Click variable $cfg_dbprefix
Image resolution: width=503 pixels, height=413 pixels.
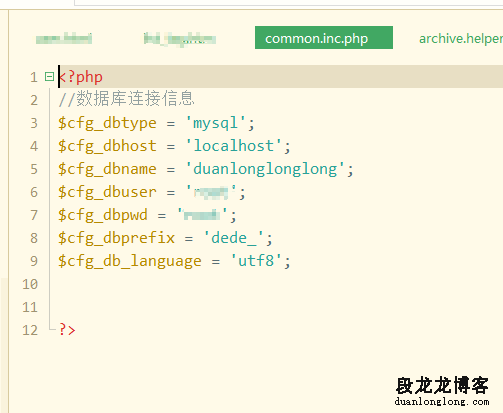pyautogui.click(x=116, y=238)
